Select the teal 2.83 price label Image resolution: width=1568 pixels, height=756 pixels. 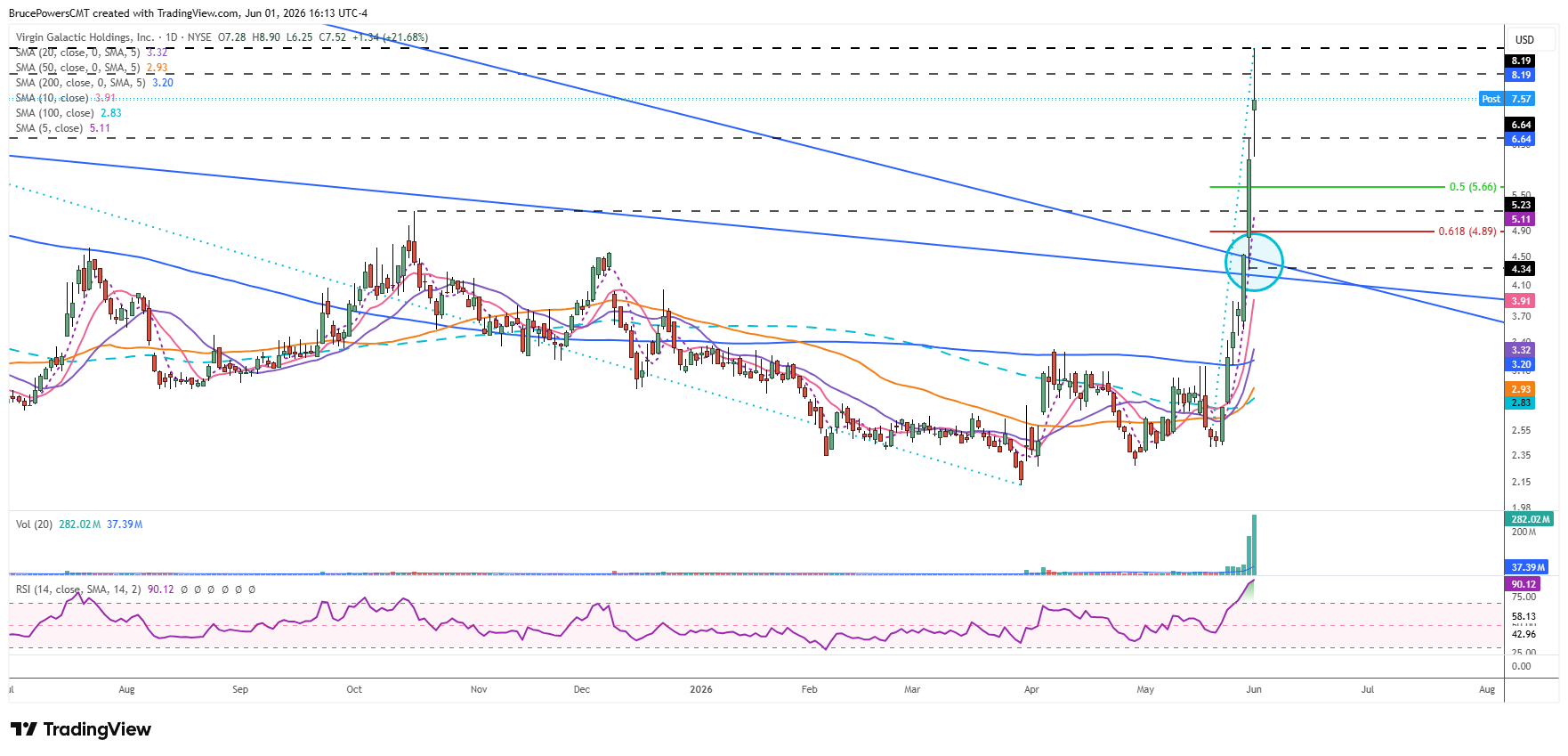[x=1521, y=402]
